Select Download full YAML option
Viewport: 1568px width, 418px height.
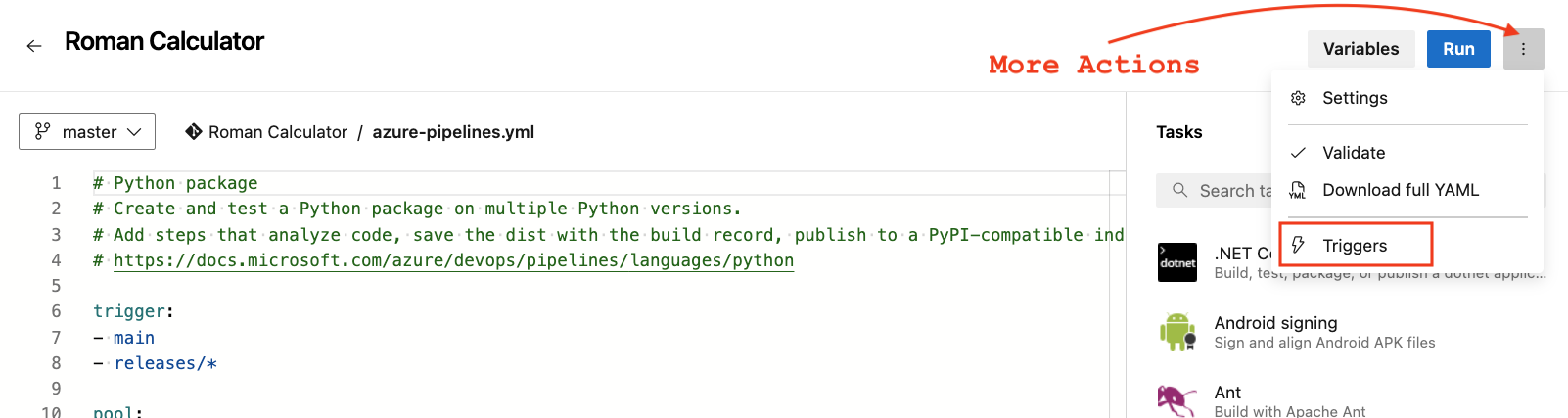click(x=1400, y=190)
